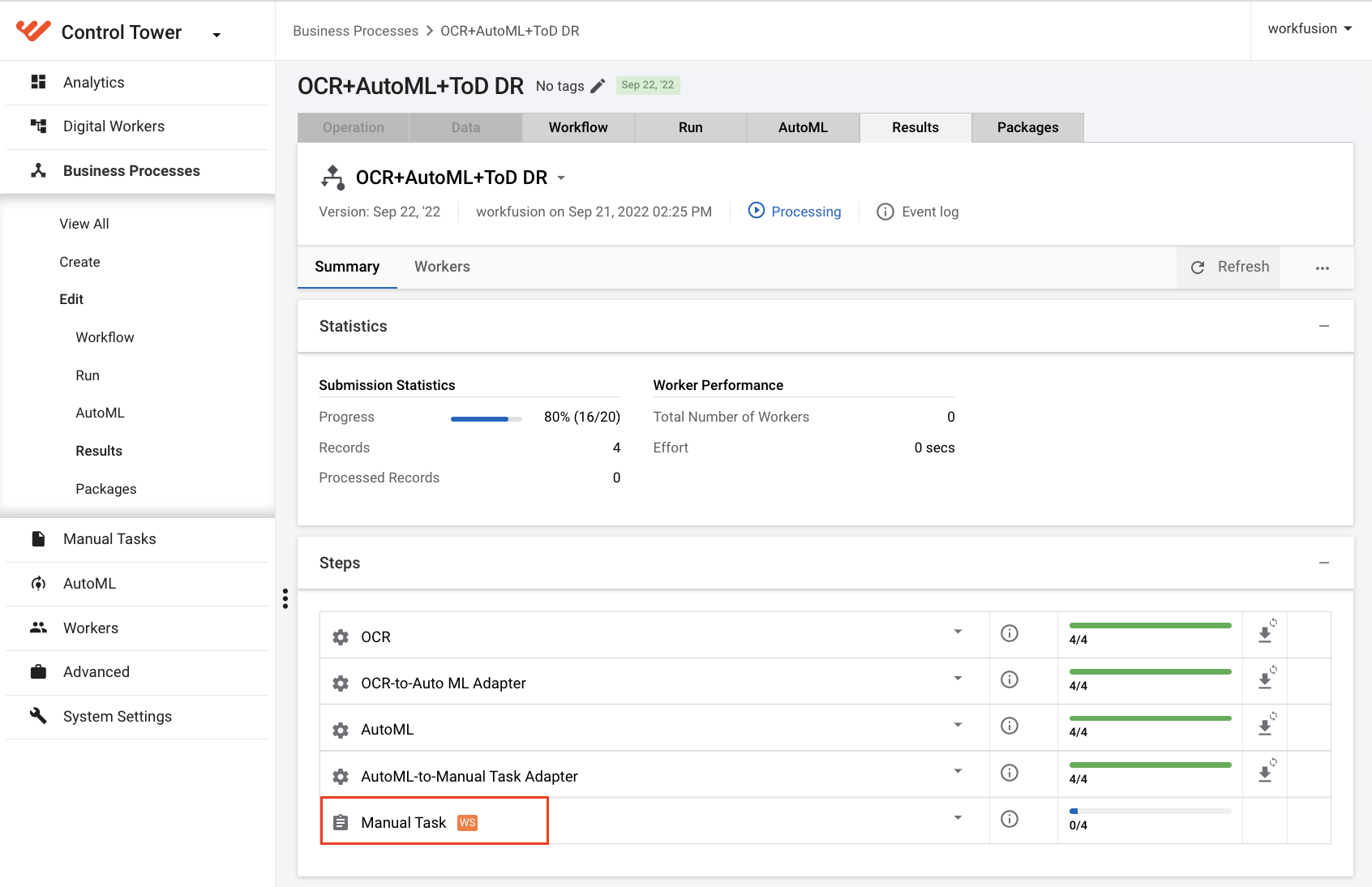Open the Processing status link
This screenshot has width=1372, height=887.
[806, 212]
